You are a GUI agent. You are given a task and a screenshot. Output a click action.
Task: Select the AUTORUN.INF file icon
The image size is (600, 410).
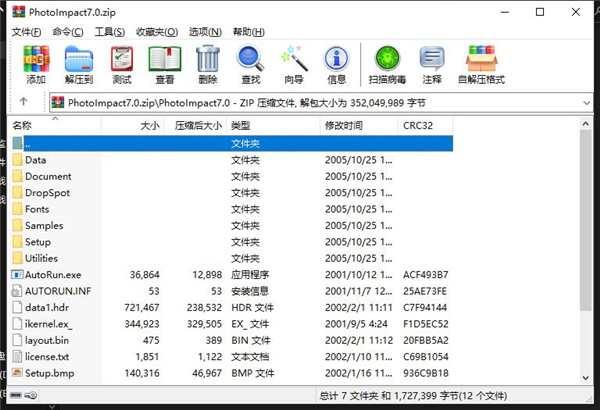point(17,291)
